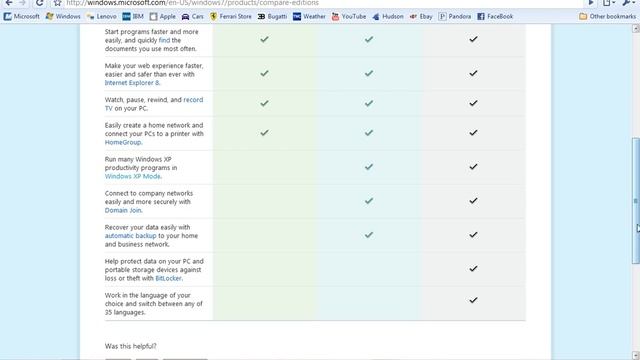
Task: Open the Internet Explorer 8 link
Action: (x=132, y=82)
